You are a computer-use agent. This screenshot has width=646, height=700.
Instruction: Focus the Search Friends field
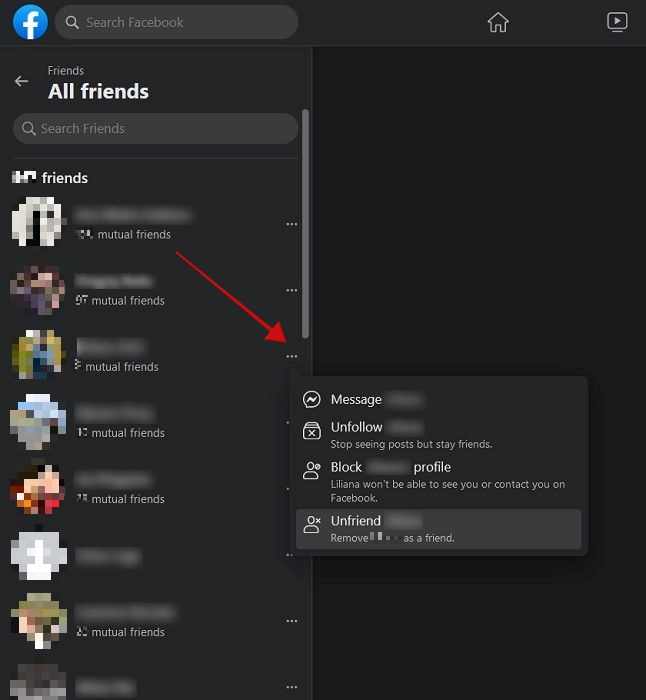click(x=156, y=129)
